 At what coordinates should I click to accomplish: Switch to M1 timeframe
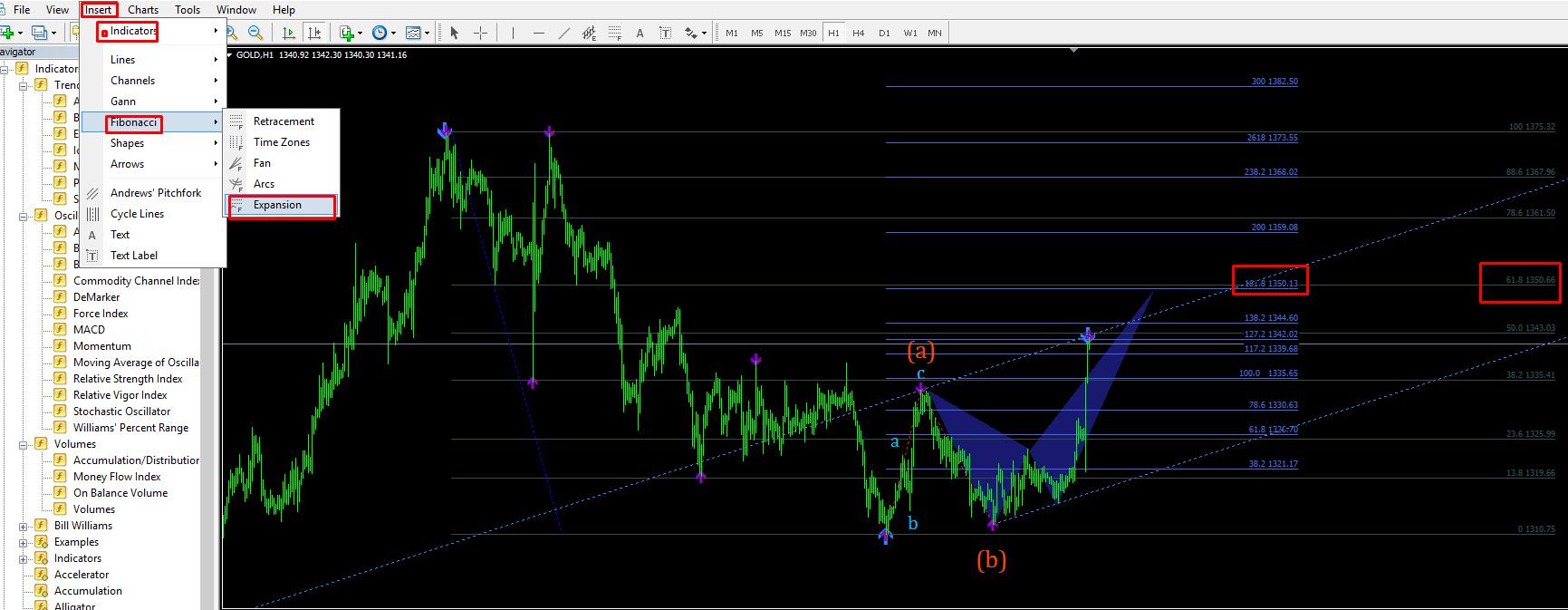(732, 33)
